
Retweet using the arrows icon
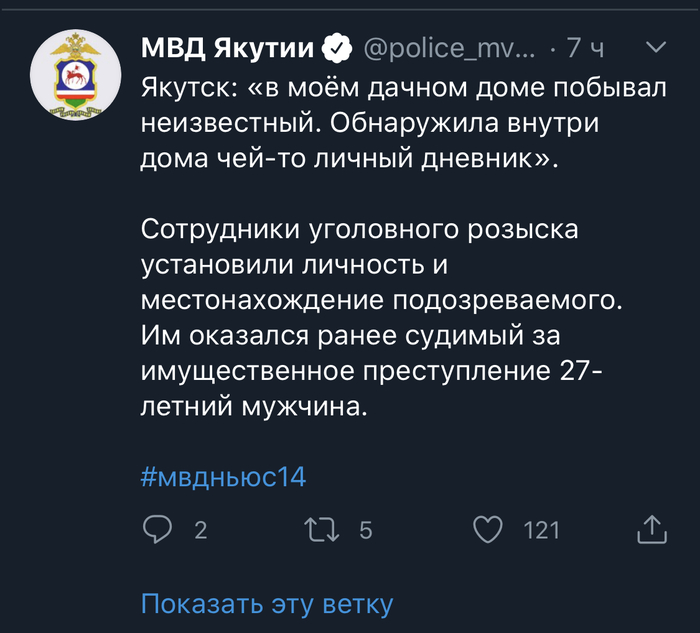pos(321,530)
